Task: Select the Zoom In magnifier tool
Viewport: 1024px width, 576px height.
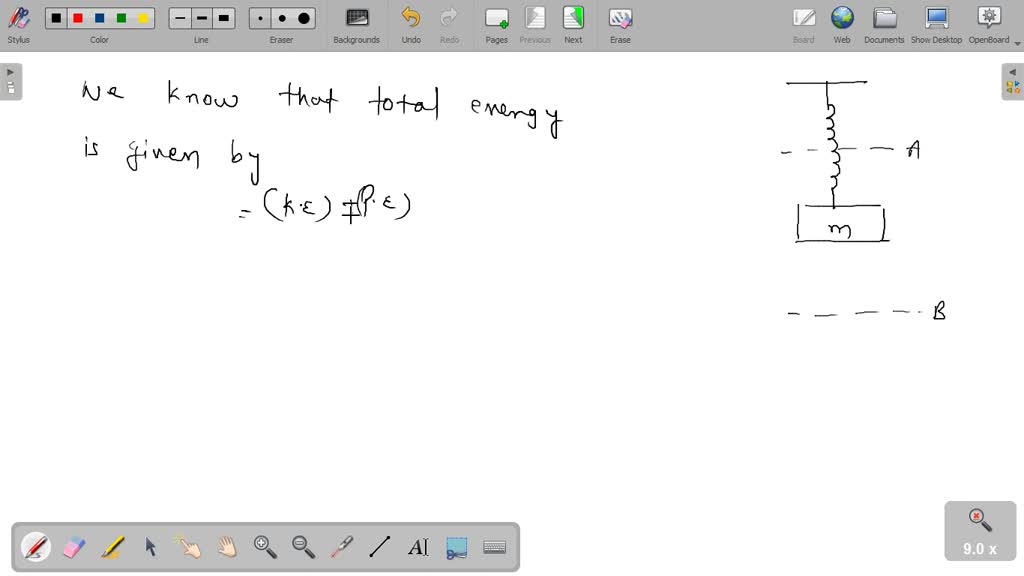Action: pyautogui.click(x=265, y=547)
